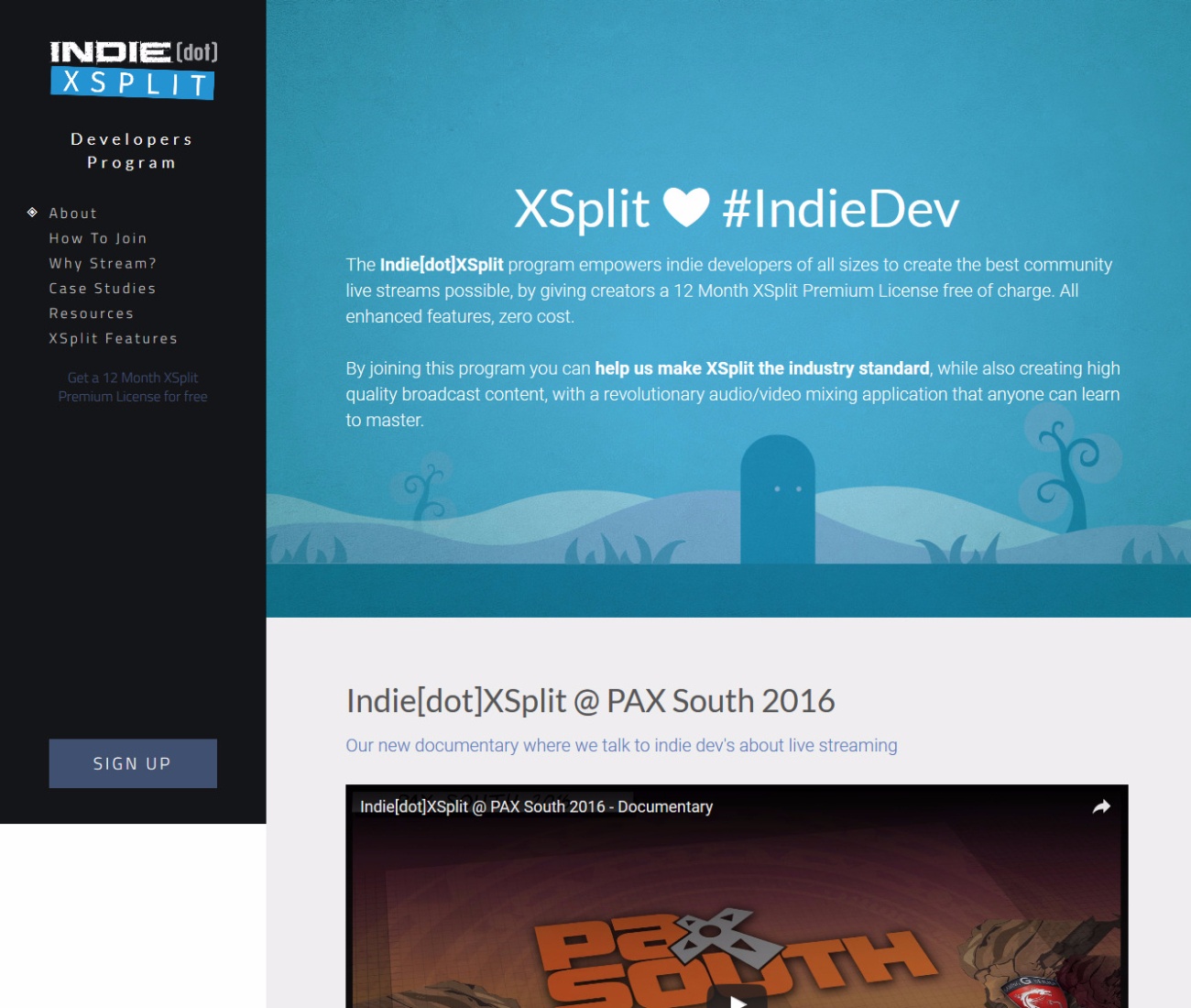Open the Why Stream? section

pyautogui.click(x=103, y=263)
